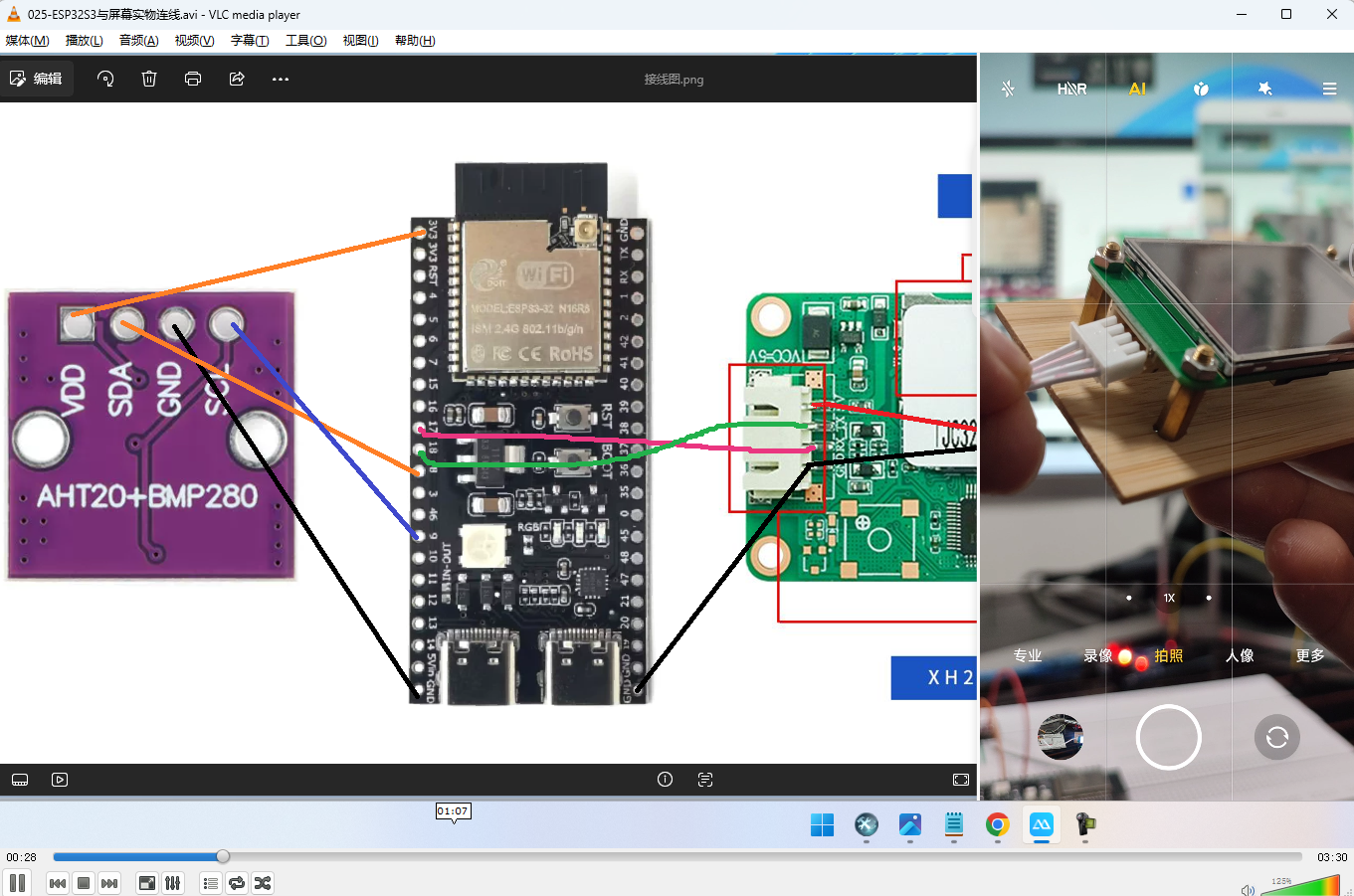Open the 帮助(H) menu

point(415,41)
